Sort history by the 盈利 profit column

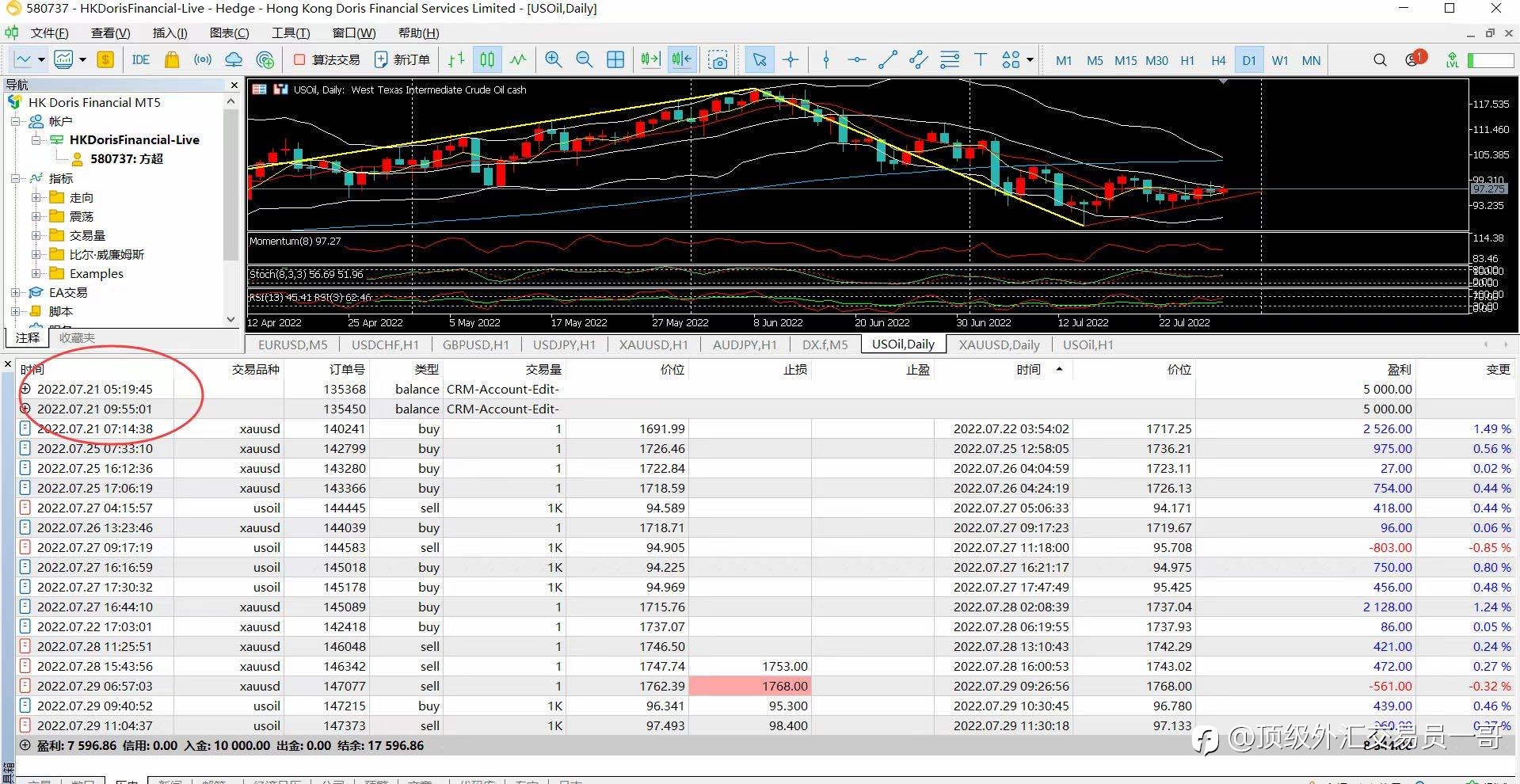click(x=1399, y=369)
